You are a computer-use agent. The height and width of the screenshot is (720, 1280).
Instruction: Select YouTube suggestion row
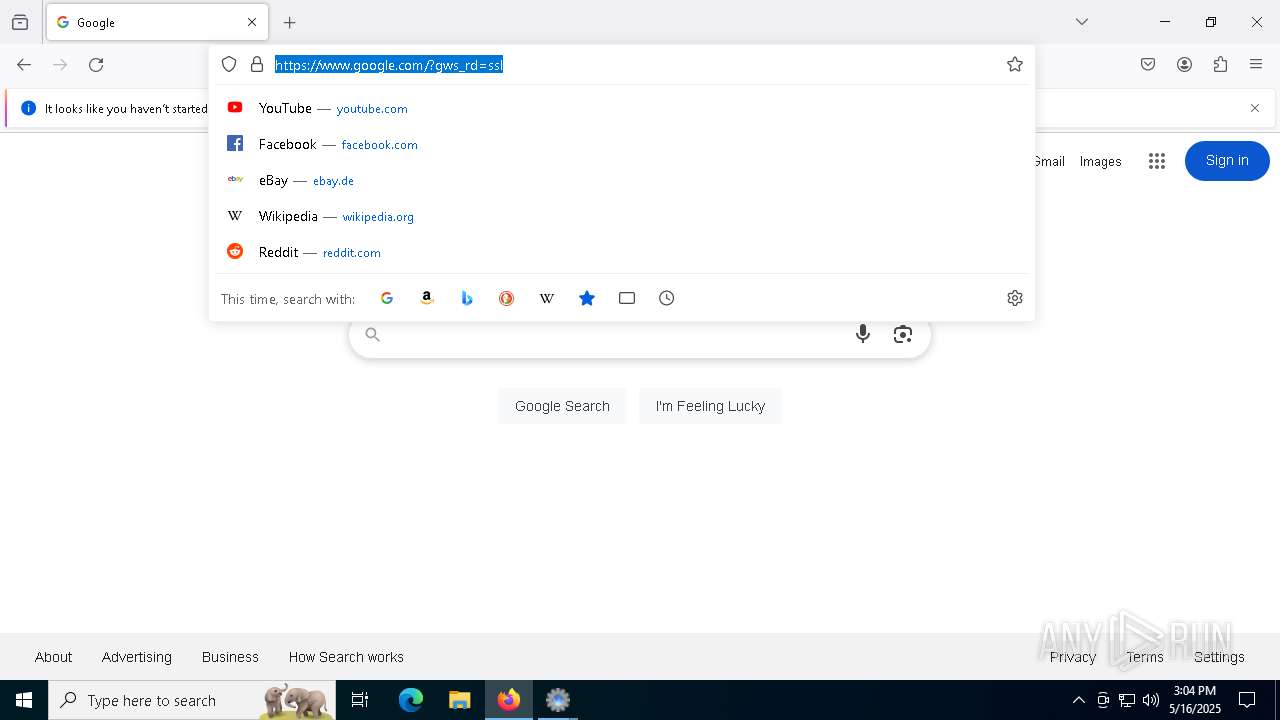pyautogui.click(x=622, y=108)
